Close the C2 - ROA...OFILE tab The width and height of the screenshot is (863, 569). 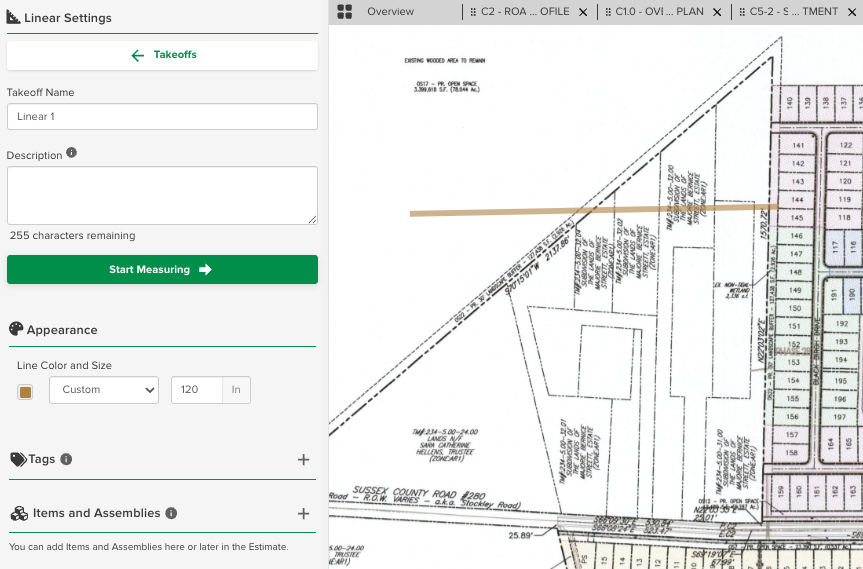coord(582,12)
